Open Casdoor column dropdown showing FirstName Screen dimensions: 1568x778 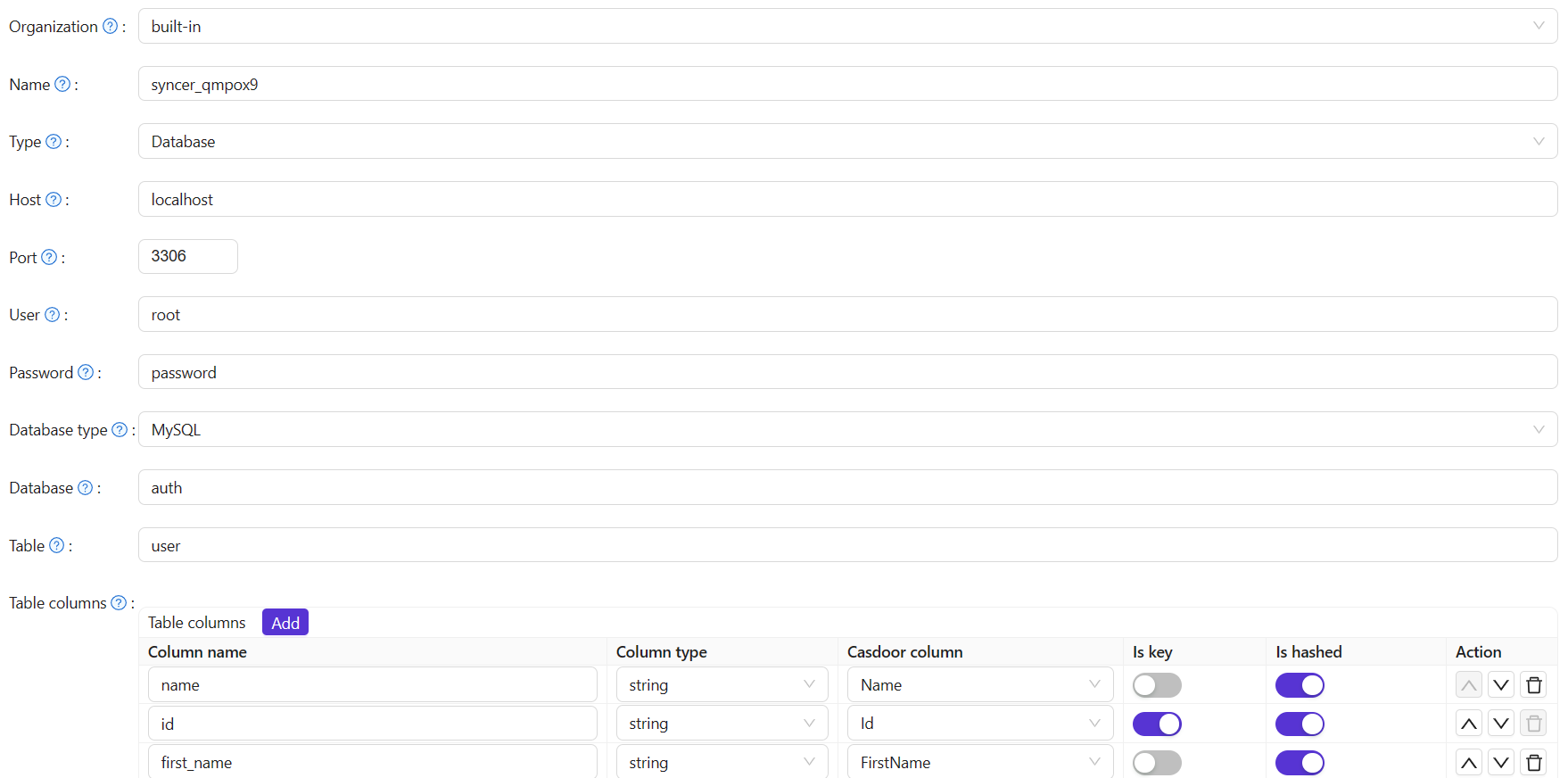point(979,763)
